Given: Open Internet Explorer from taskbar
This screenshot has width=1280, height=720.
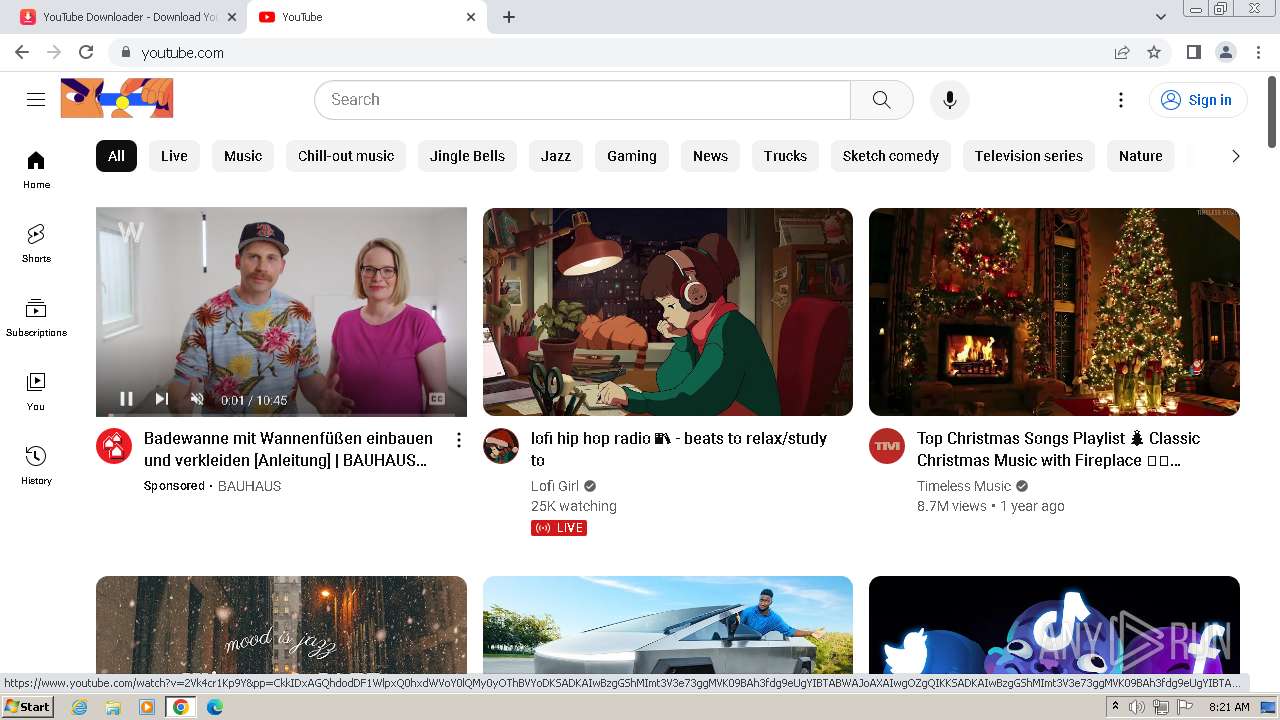Looking at the screenshot, I should coord(80,707).
